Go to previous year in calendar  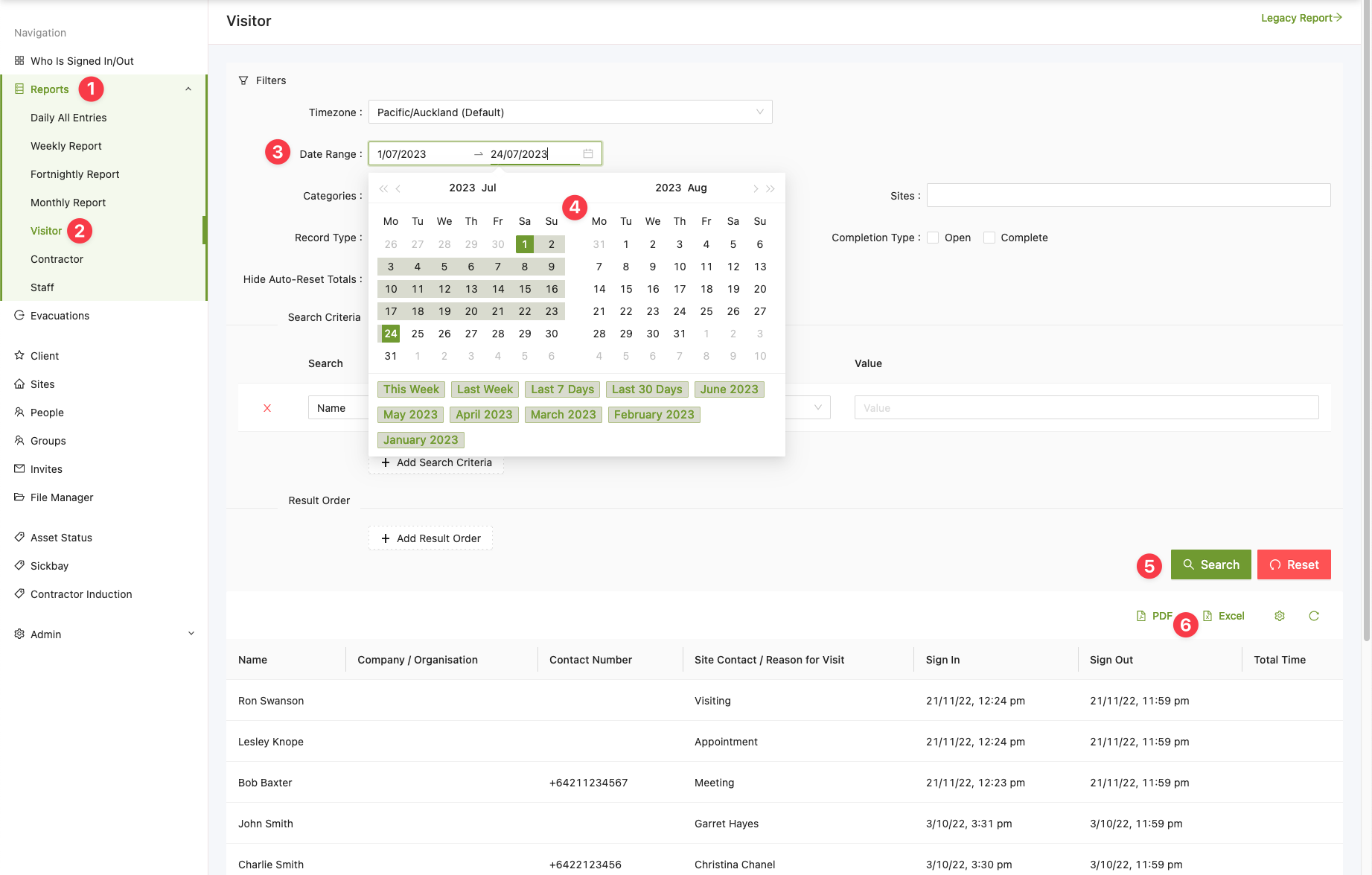[383, 188]
